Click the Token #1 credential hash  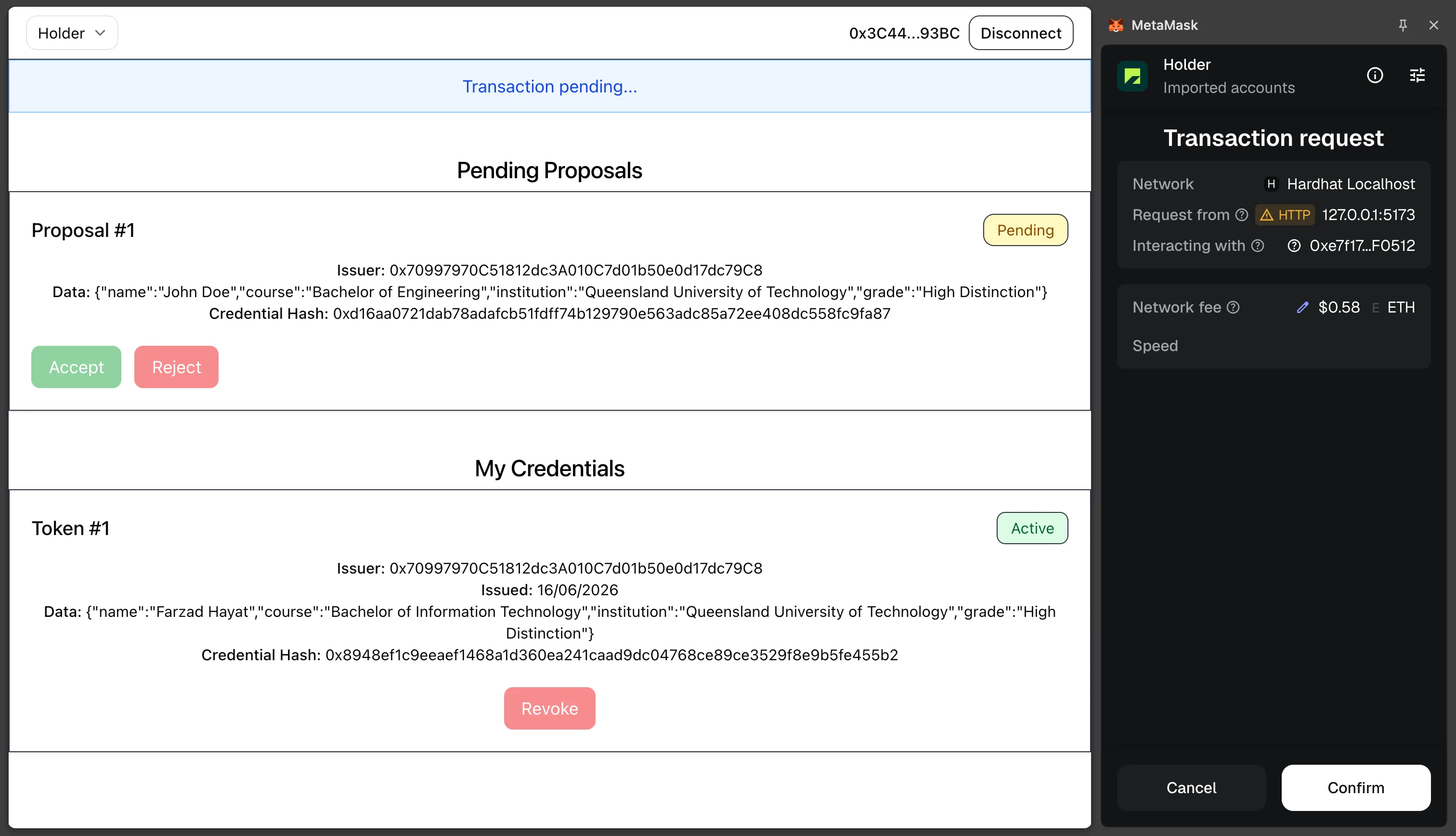(x=612, y=655)
